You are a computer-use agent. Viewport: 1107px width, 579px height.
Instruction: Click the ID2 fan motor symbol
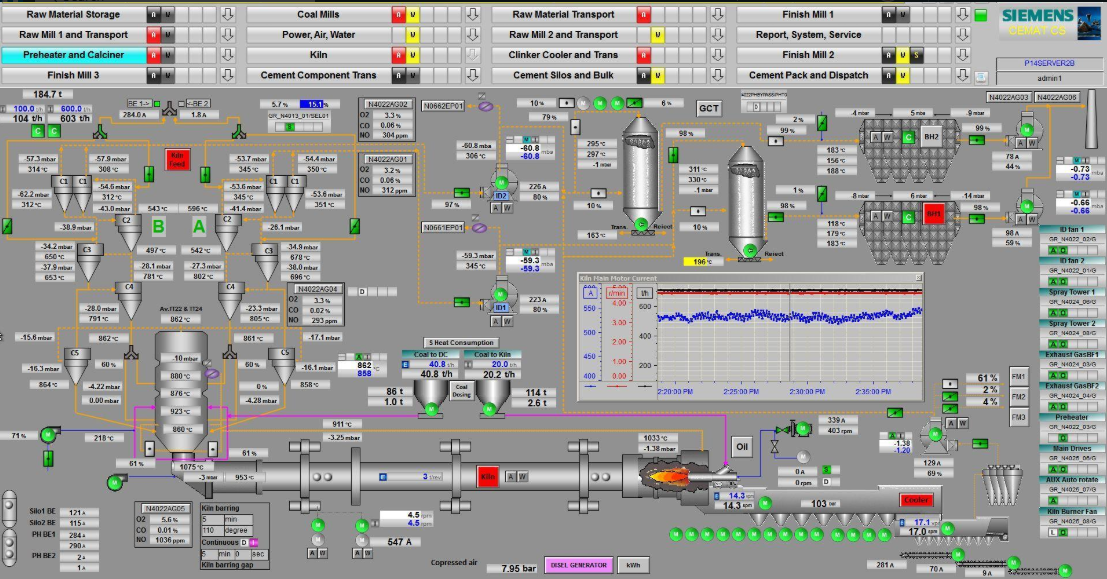coord(501,183)
